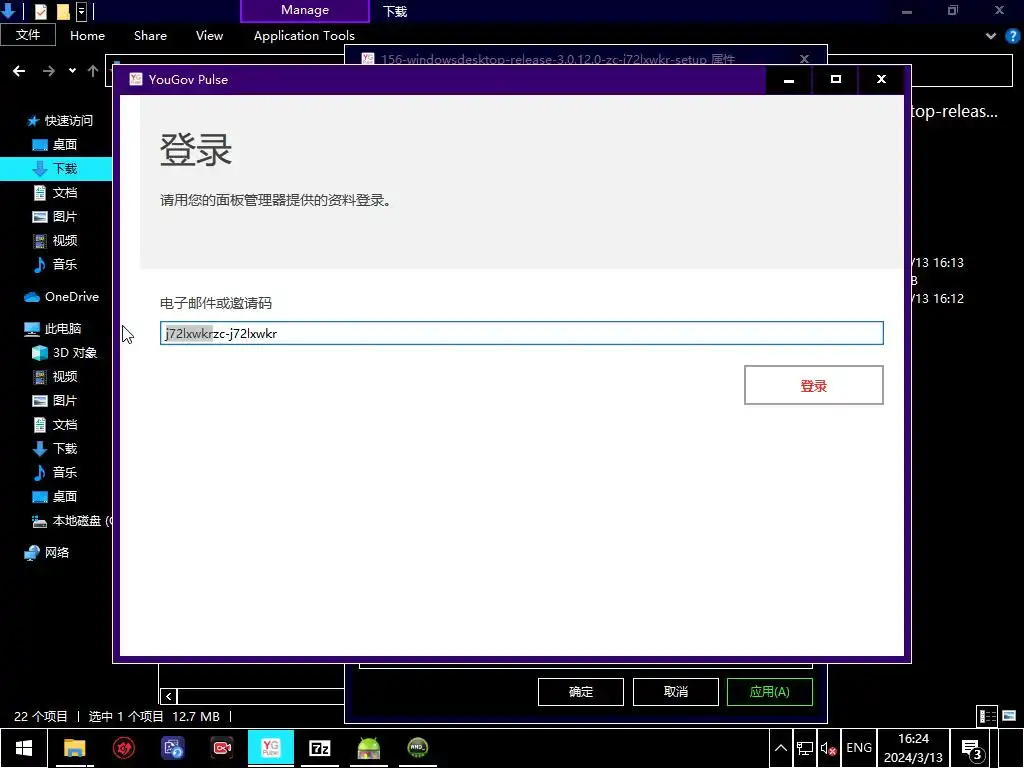Click the New folder quick access icon

pyautogui.click(x=63, y=11)
